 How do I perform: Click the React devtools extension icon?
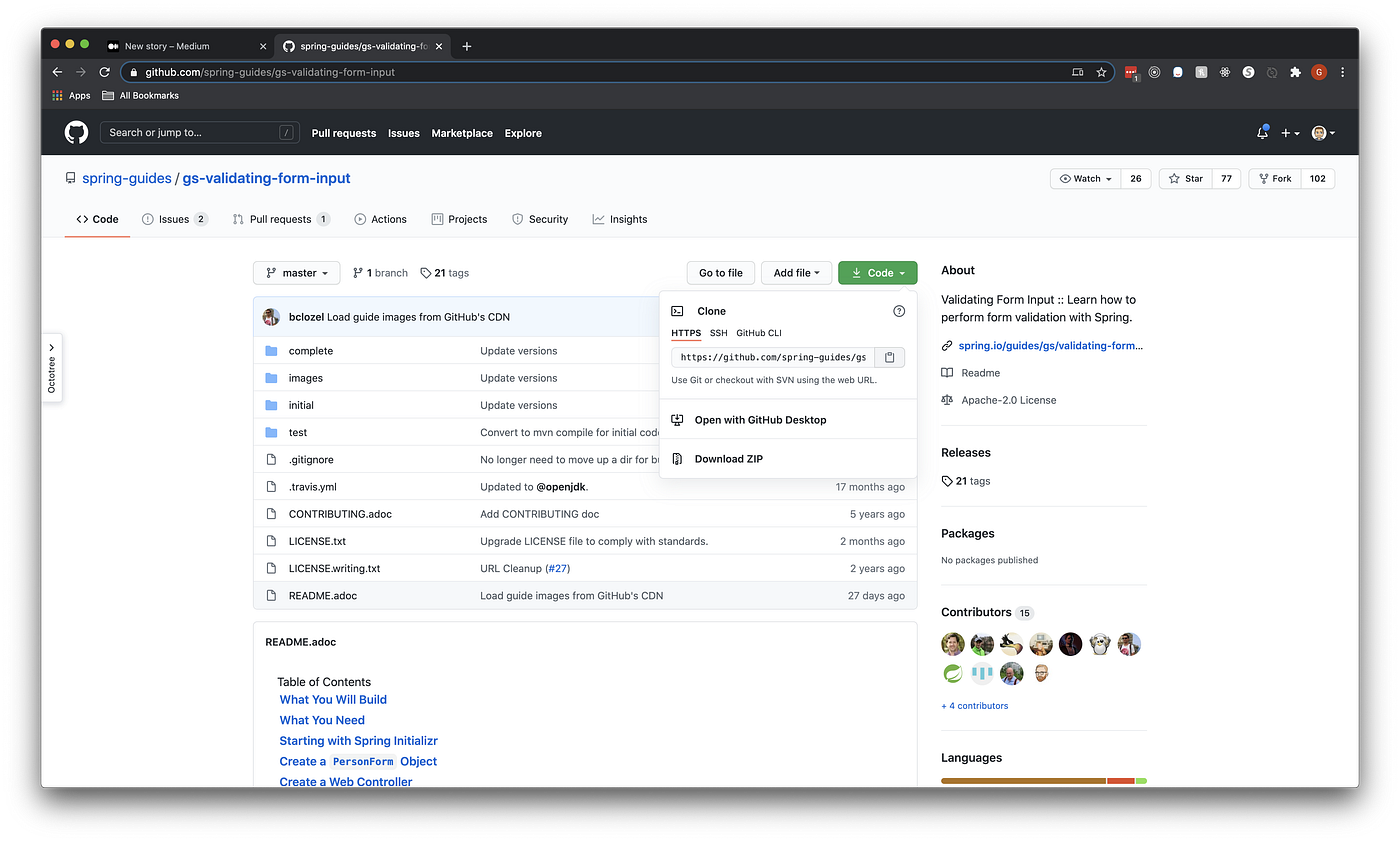[x=1224, y=72]
